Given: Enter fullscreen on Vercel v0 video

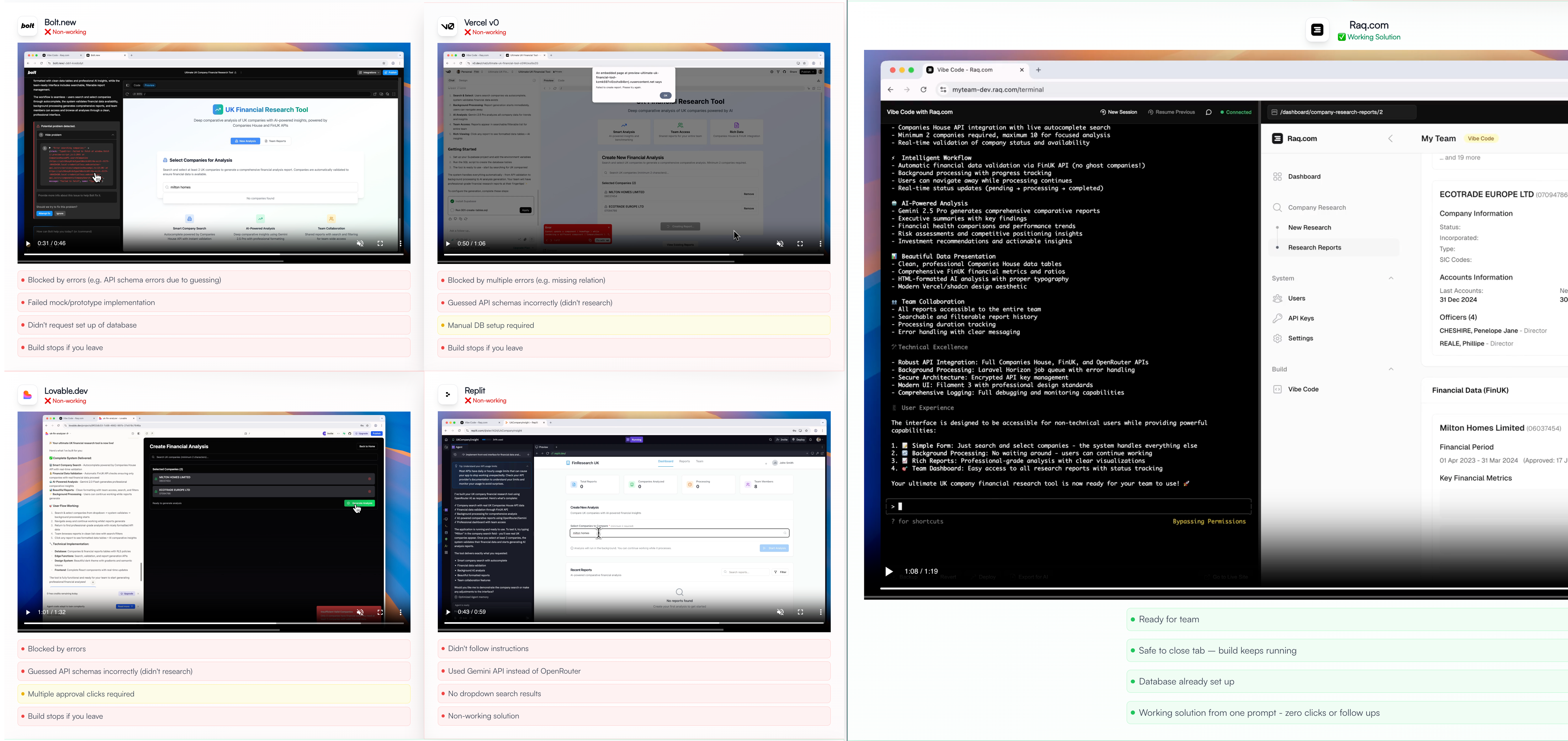Looking at the screenshot, I should (x=800, y=244).
